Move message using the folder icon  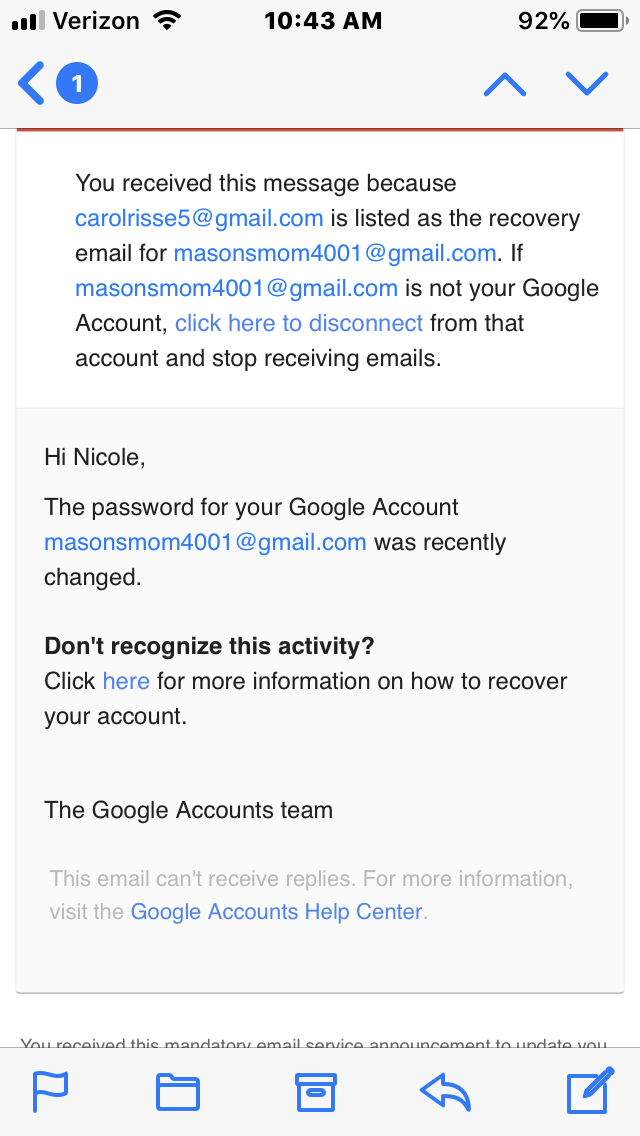(x=178, y=1092)
